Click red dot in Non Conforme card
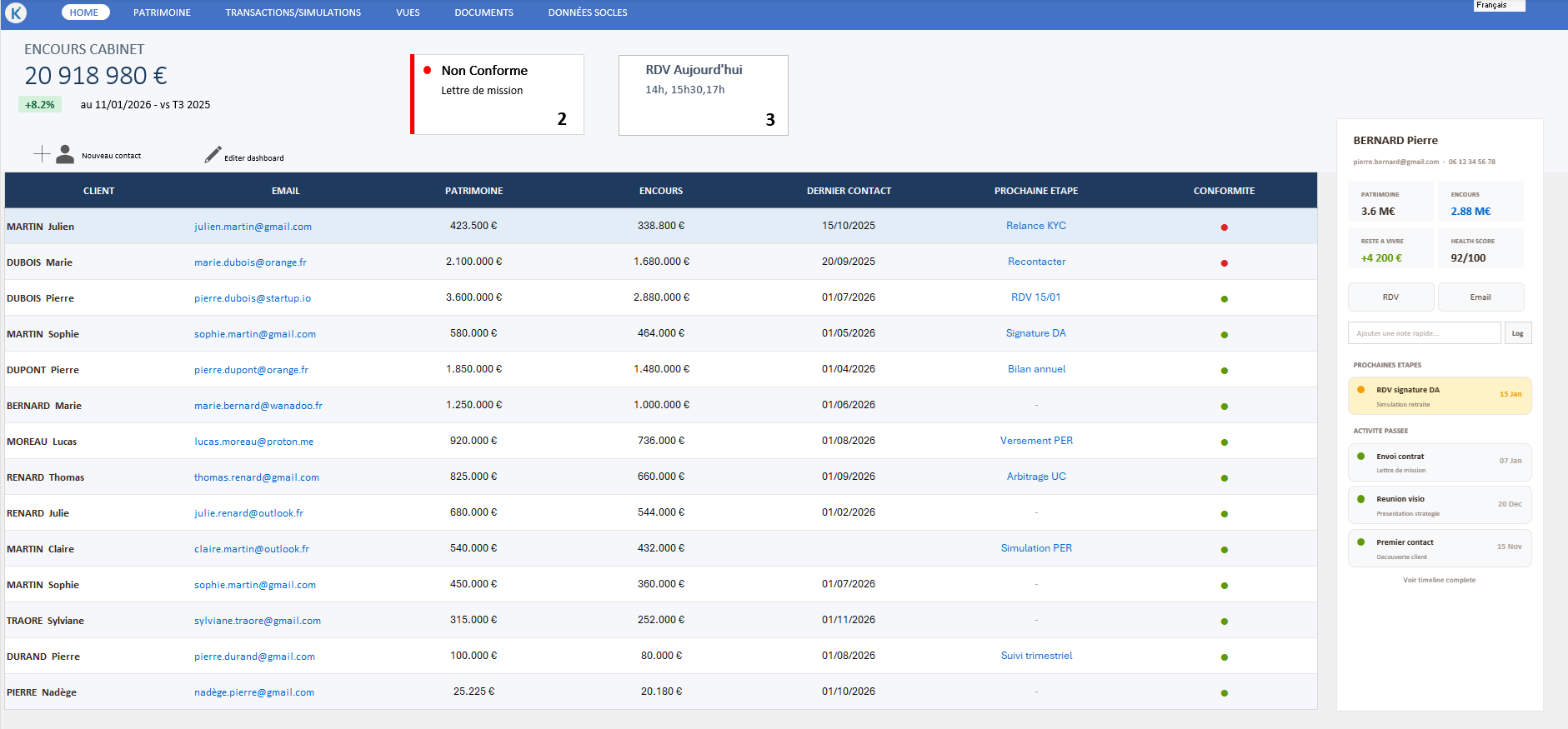 point(427,70)
